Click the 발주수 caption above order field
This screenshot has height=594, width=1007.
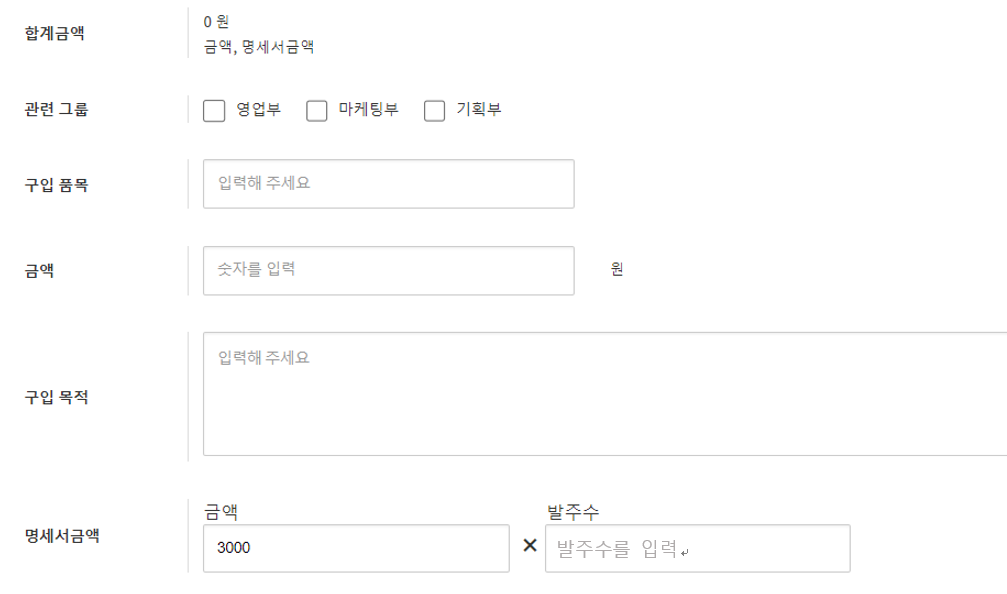(573, 512)
